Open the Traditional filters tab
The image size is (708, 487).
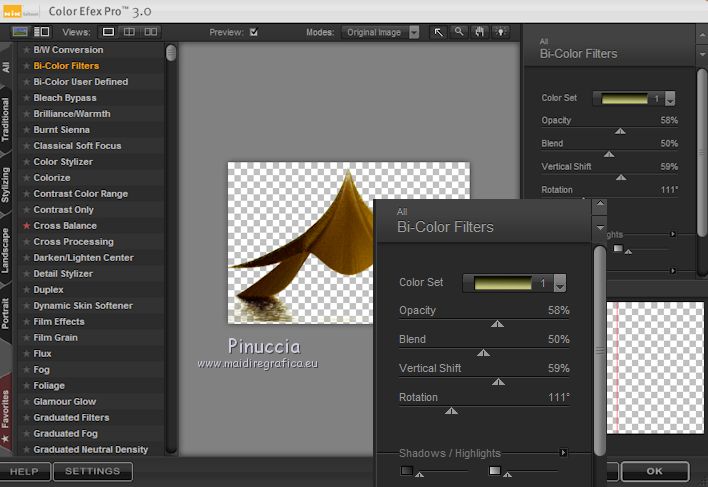pyautogui.click(x=5, y=120)
